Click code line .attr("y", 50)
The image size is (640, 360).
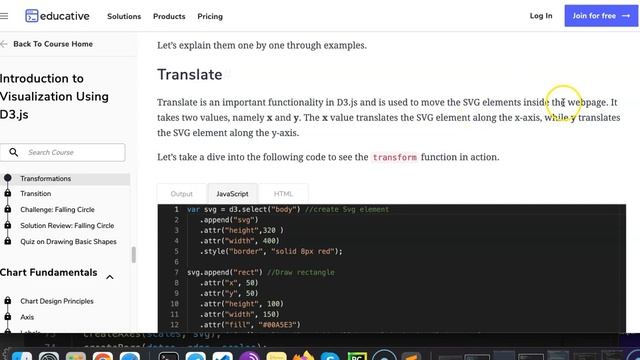[229, 293]
